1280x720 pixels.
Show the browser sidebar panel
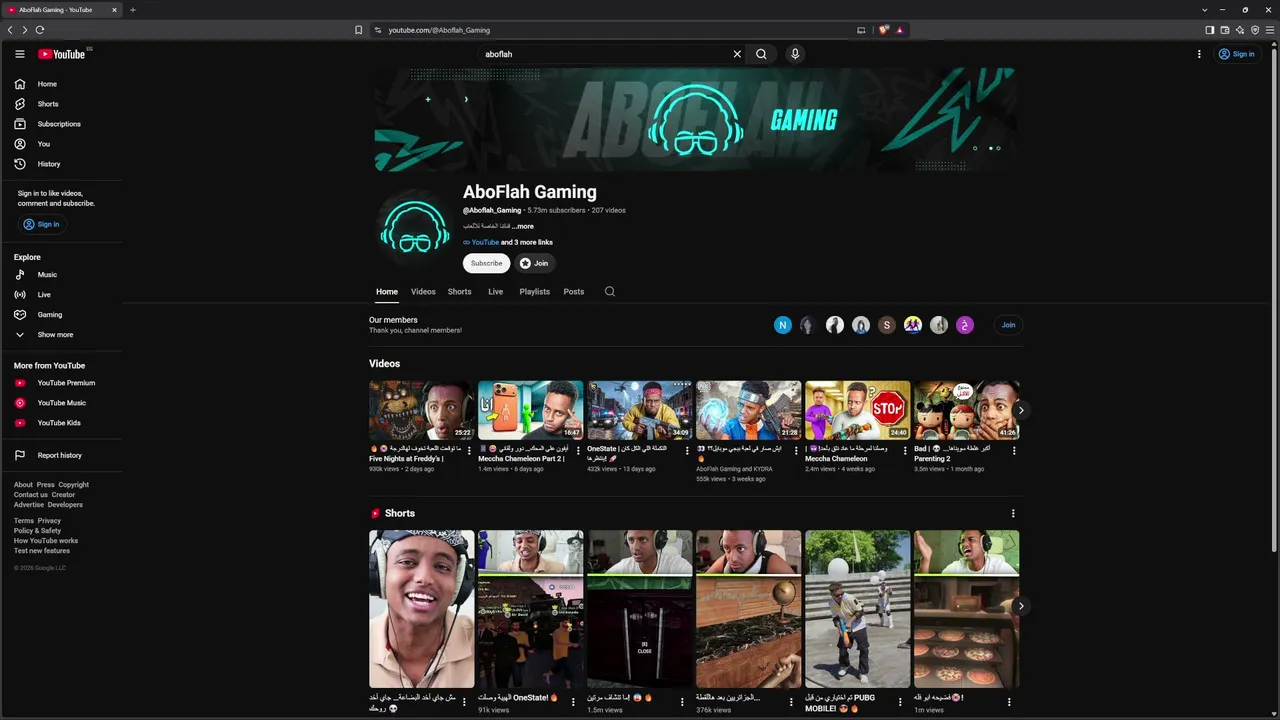(x=1209, y=30)
